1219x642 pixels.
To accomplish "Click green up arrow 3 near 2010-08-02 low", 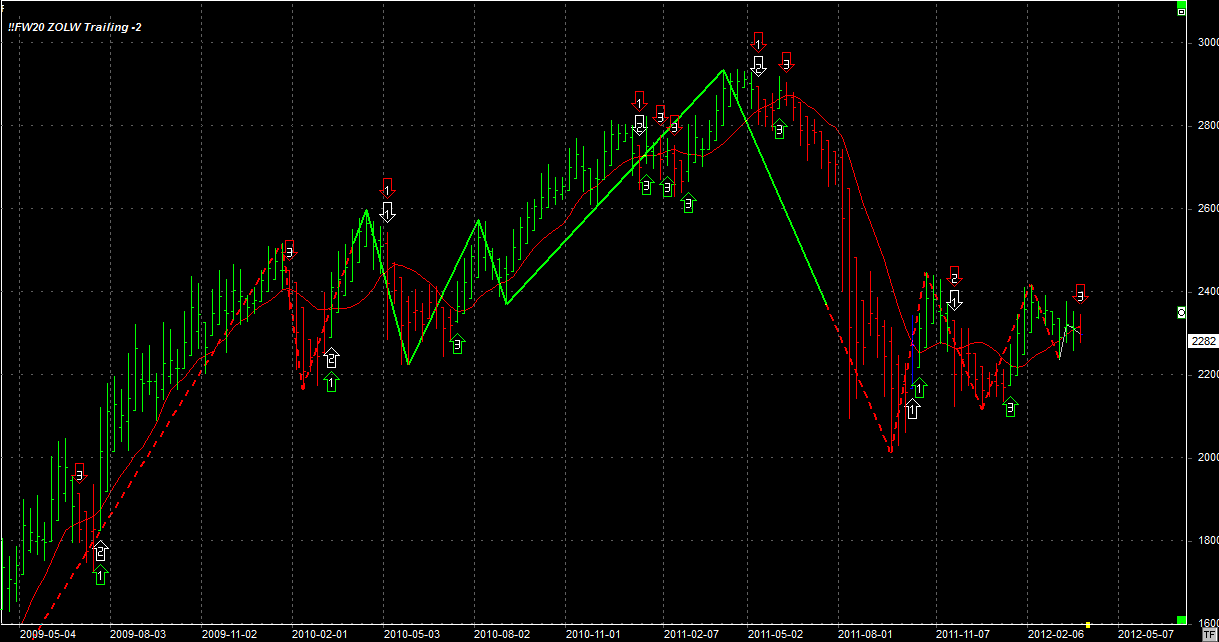I will click(457, 344).
